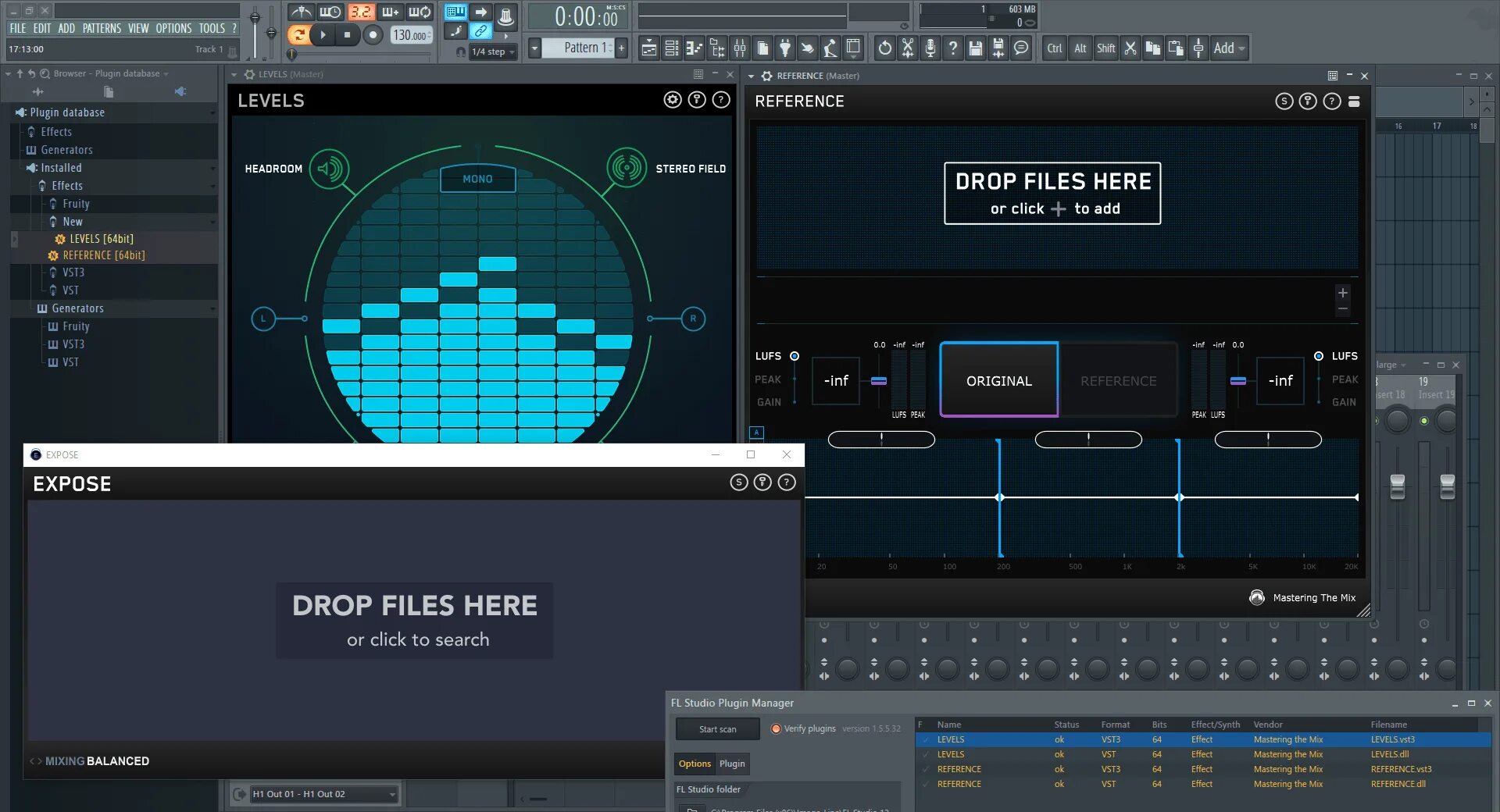Image resolution: width=1500 pixels, height=812 pixels.
Task: Click the S icon in EXPOSE header
Action: tap(738, 483)
